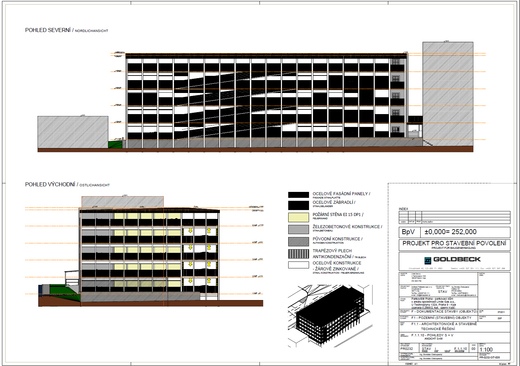Select the INDEX revision table
This screenshot has height=366, width=520.
(455, 217)
